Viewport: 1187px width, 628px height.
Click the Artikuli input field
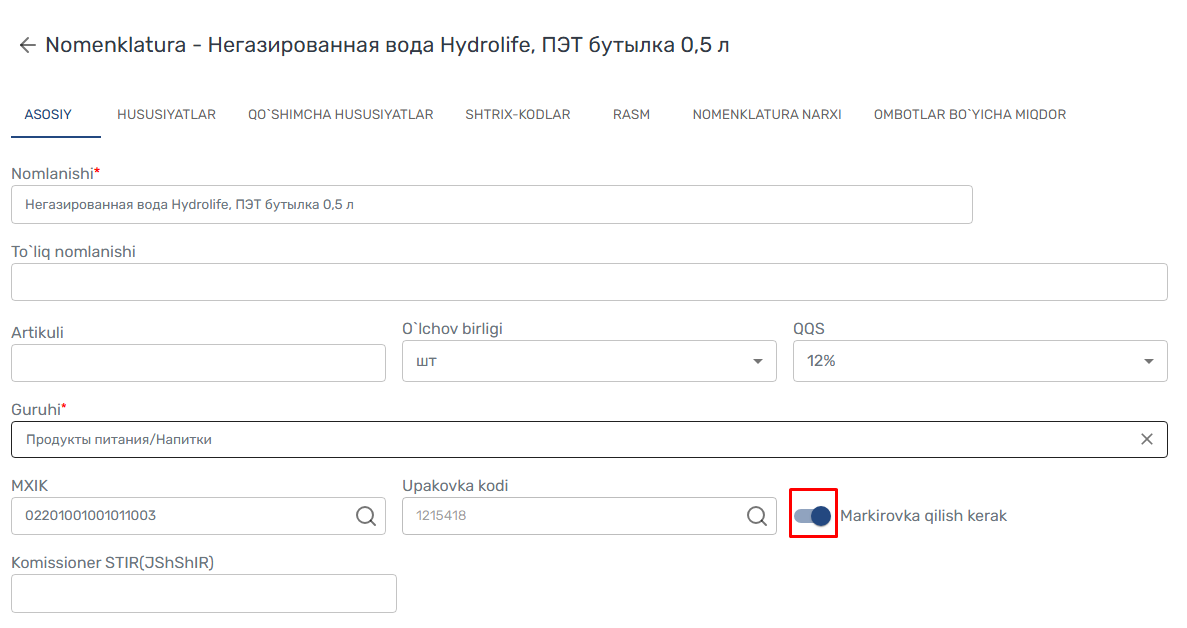click(x=198, y=363)
